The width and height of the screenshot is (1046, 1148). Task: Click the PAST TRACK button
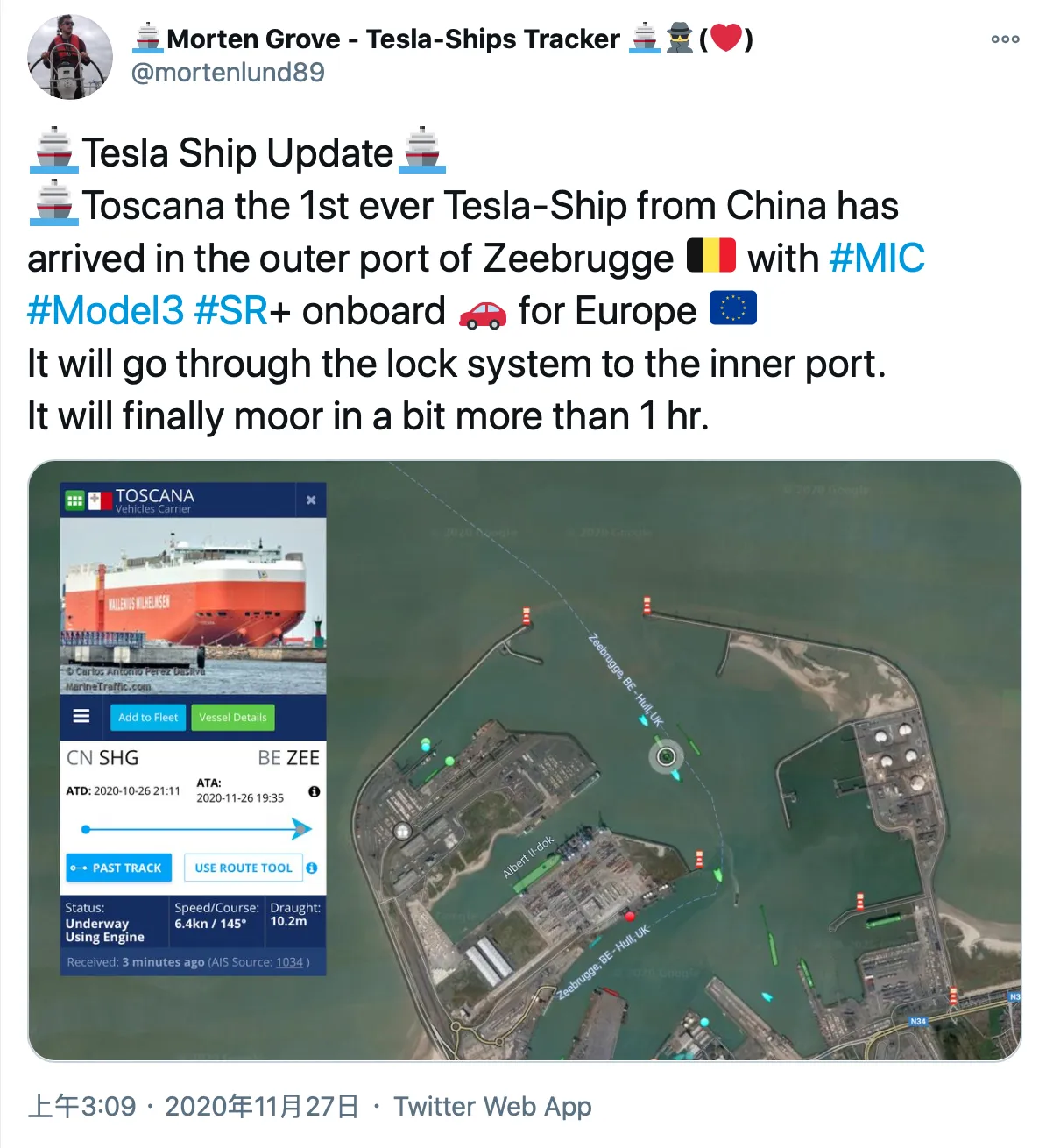119,868
